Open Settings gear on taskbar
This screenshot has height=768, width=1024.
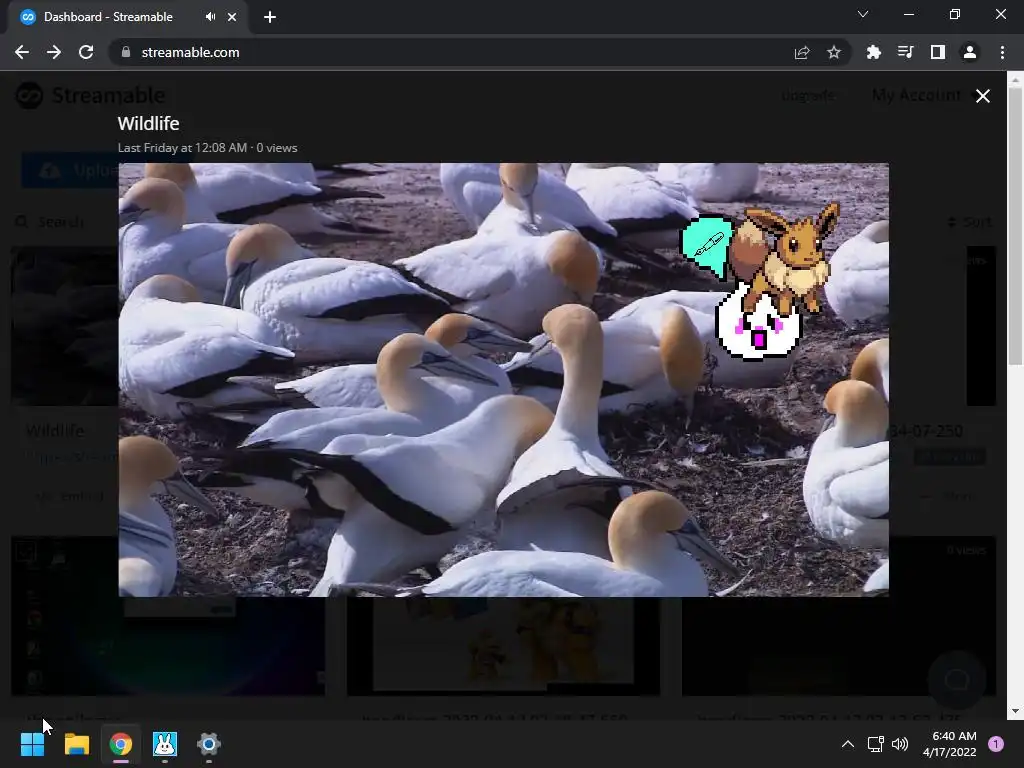tap(209, 744)
